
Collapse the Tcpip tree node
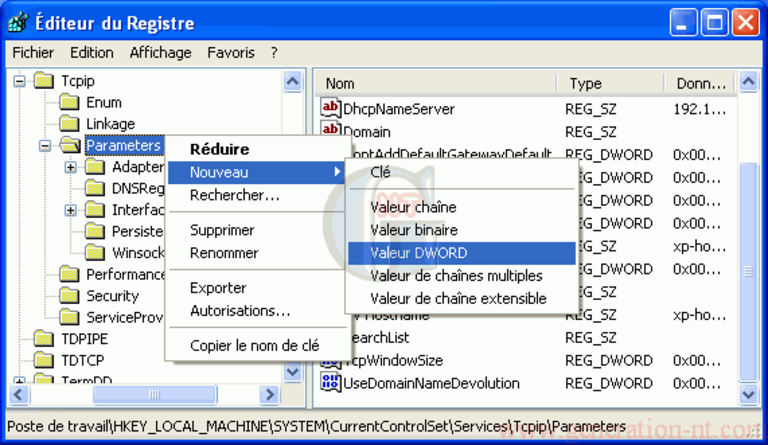[x=19, y=81]
